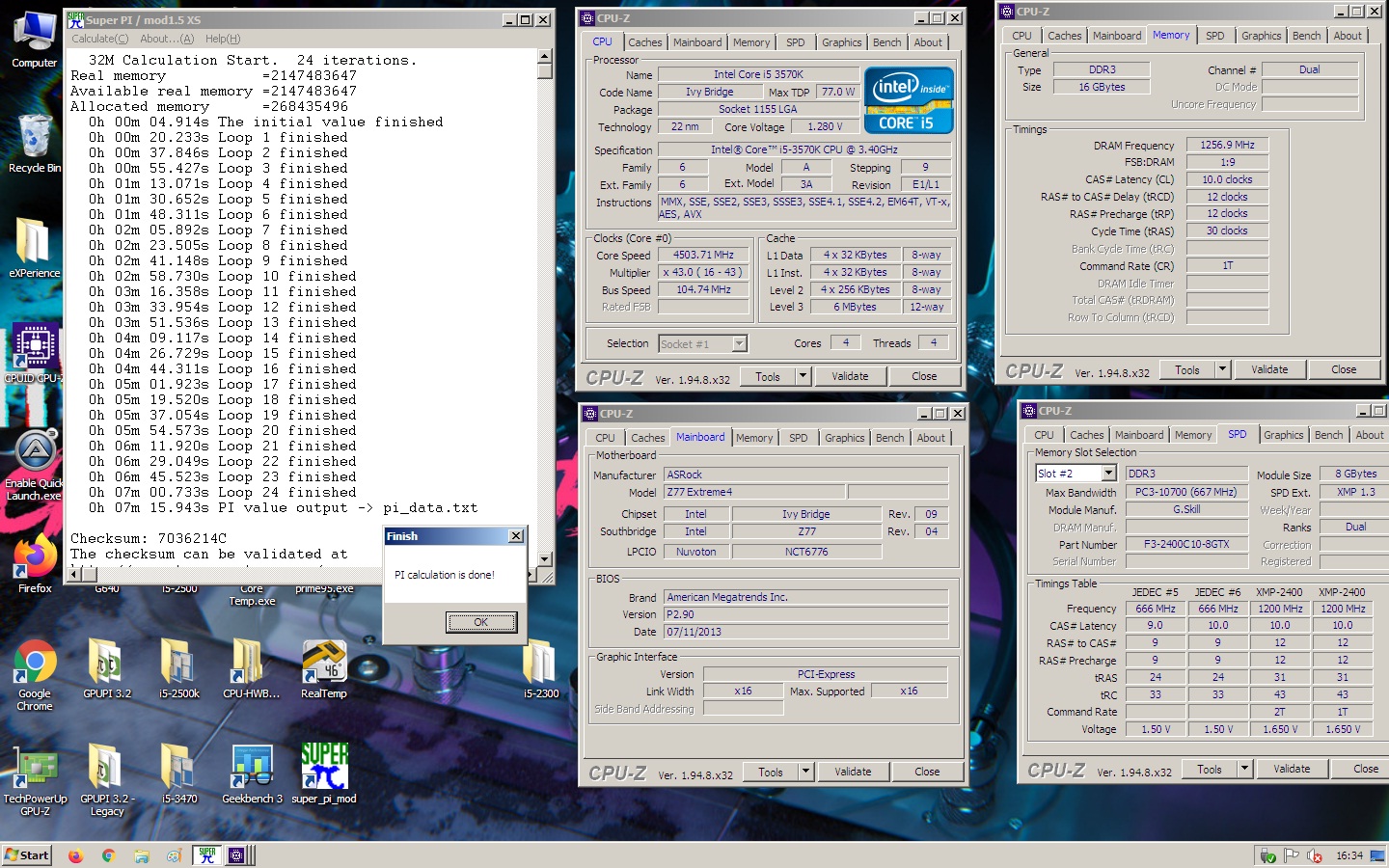Click the taskbar clock showing 16:34

(1349, 855)
